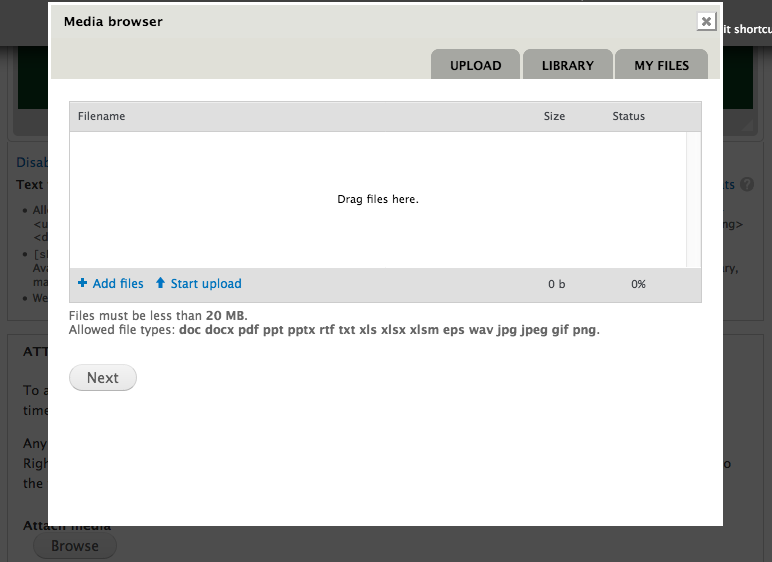Viewport: 772px width, 562px height.
Task: Click the plus icon beside Add files
Action: tap(82, 284)
